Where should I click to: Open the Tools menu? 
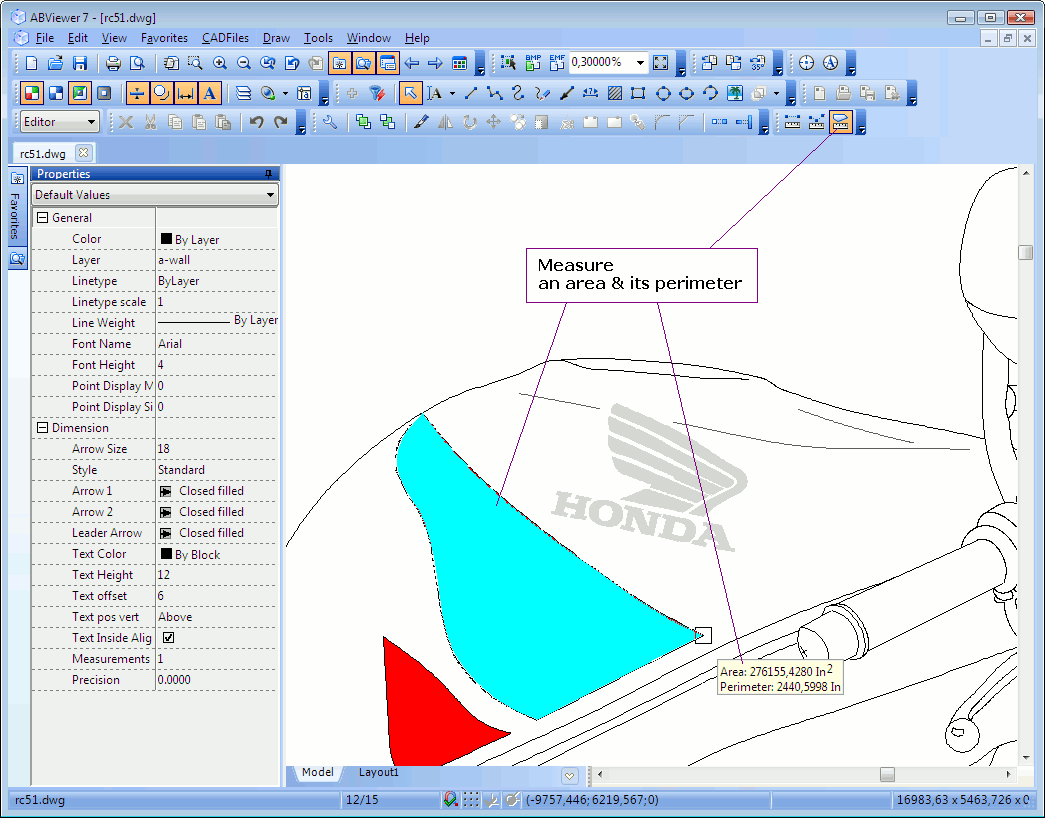pos(318,38)
